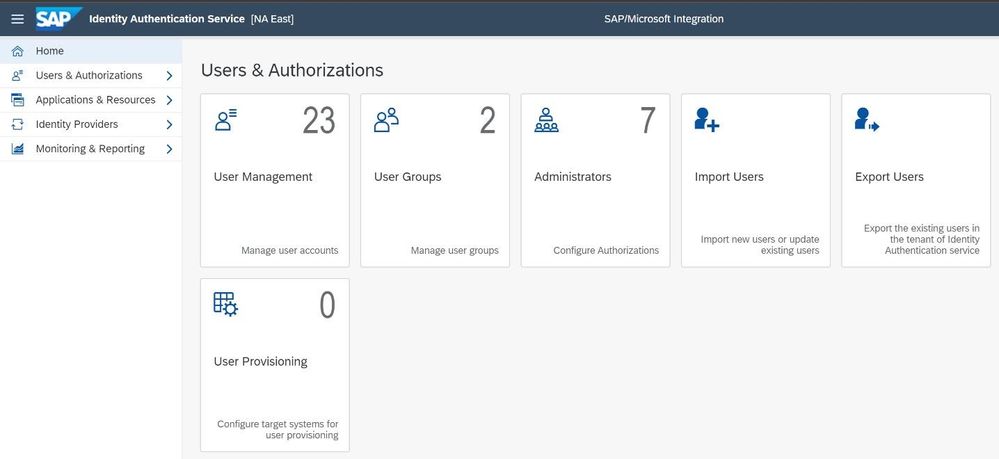Click the Import Users tile icon
The width and height of the screenshot is (999, 459).
tap(707, 121)
